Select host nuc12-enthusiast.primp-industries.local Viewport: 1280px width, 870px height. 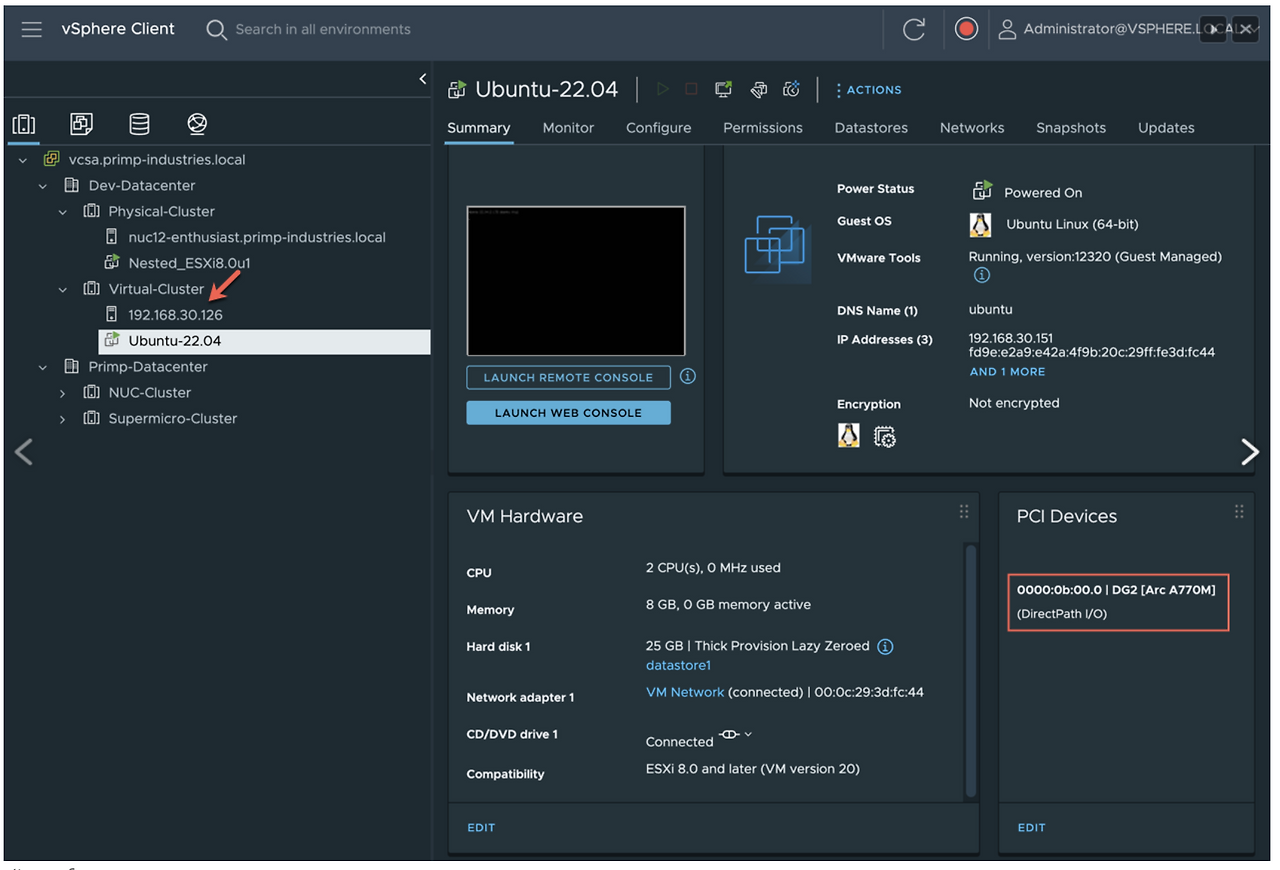(257, 238)
